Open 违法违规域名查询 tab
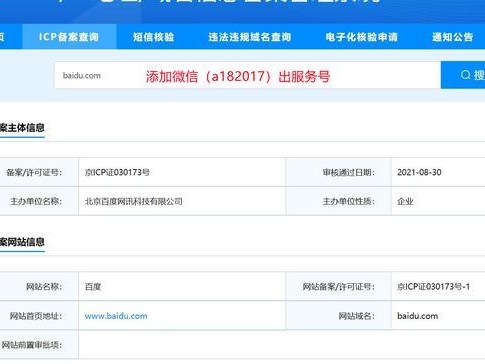 tap(250, 37)
